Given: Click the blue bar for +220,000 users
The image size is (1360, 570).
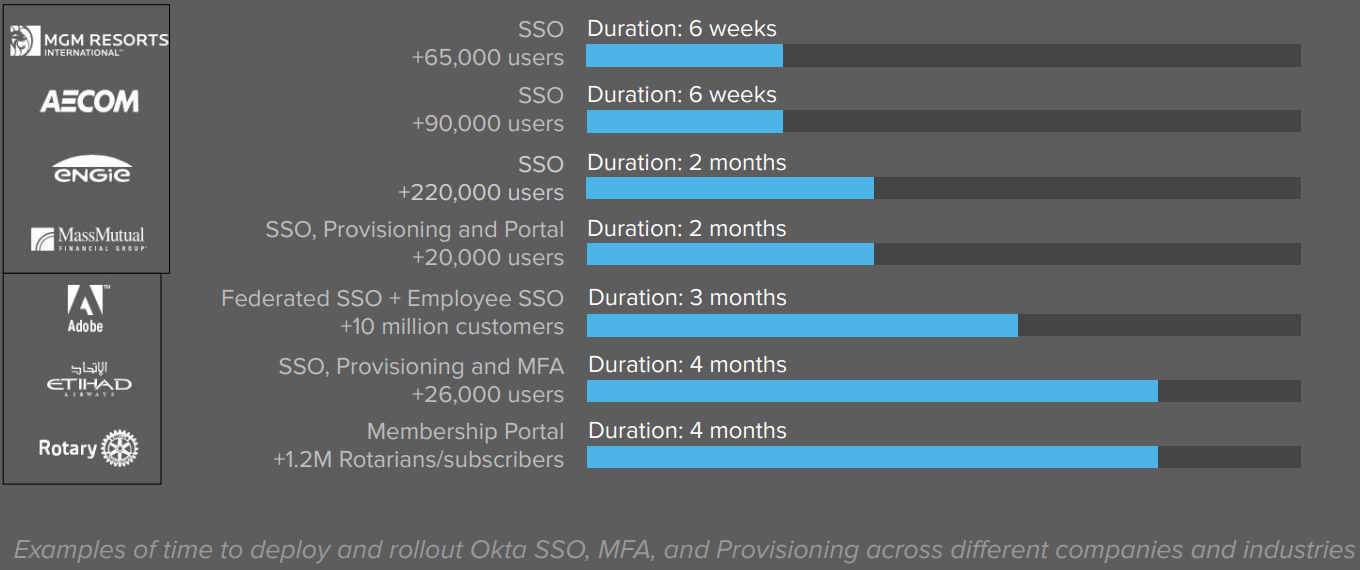Looking at the screenshot, I should (729, 188).
